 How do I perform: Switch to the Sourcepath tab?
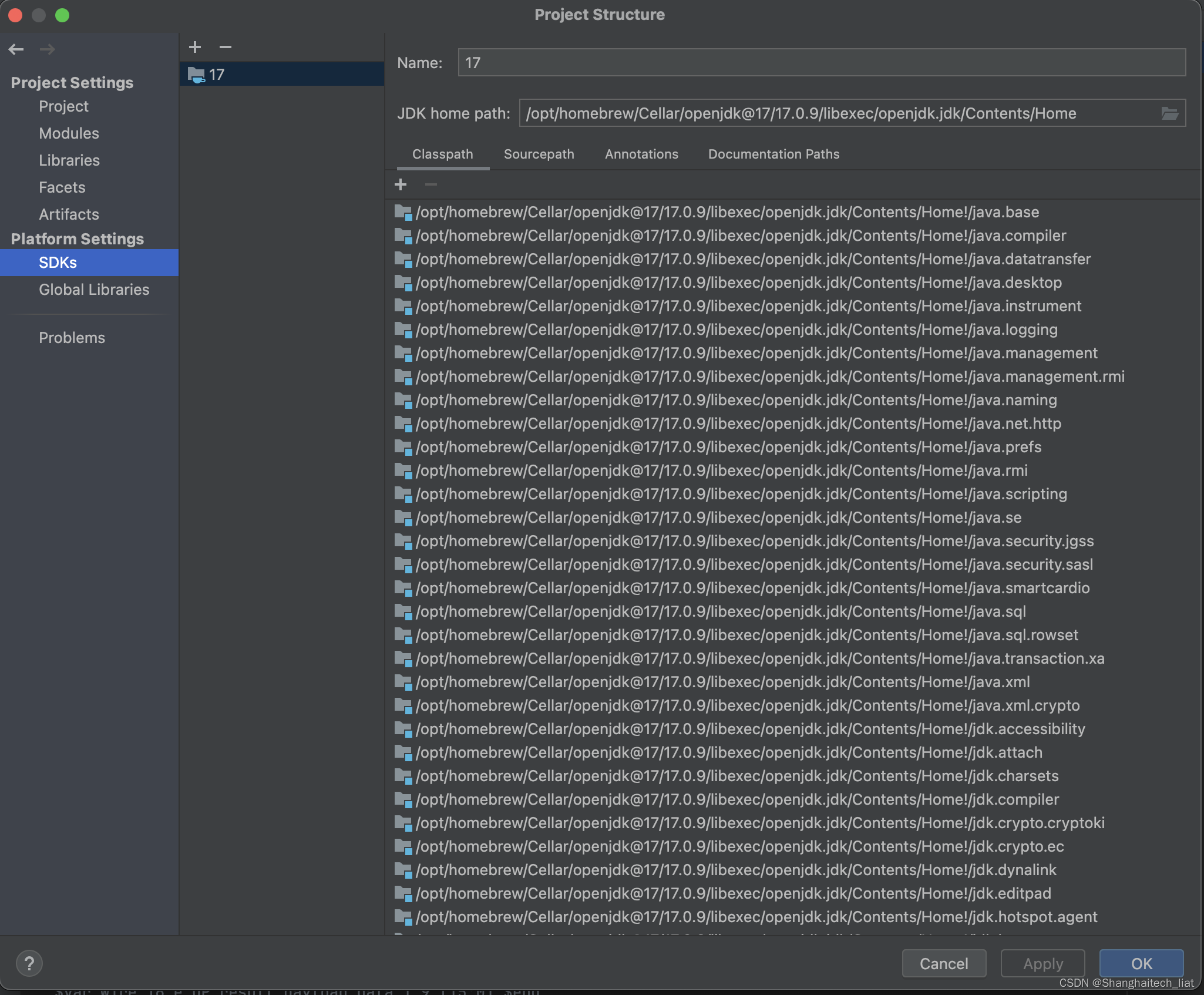point(539,154)
